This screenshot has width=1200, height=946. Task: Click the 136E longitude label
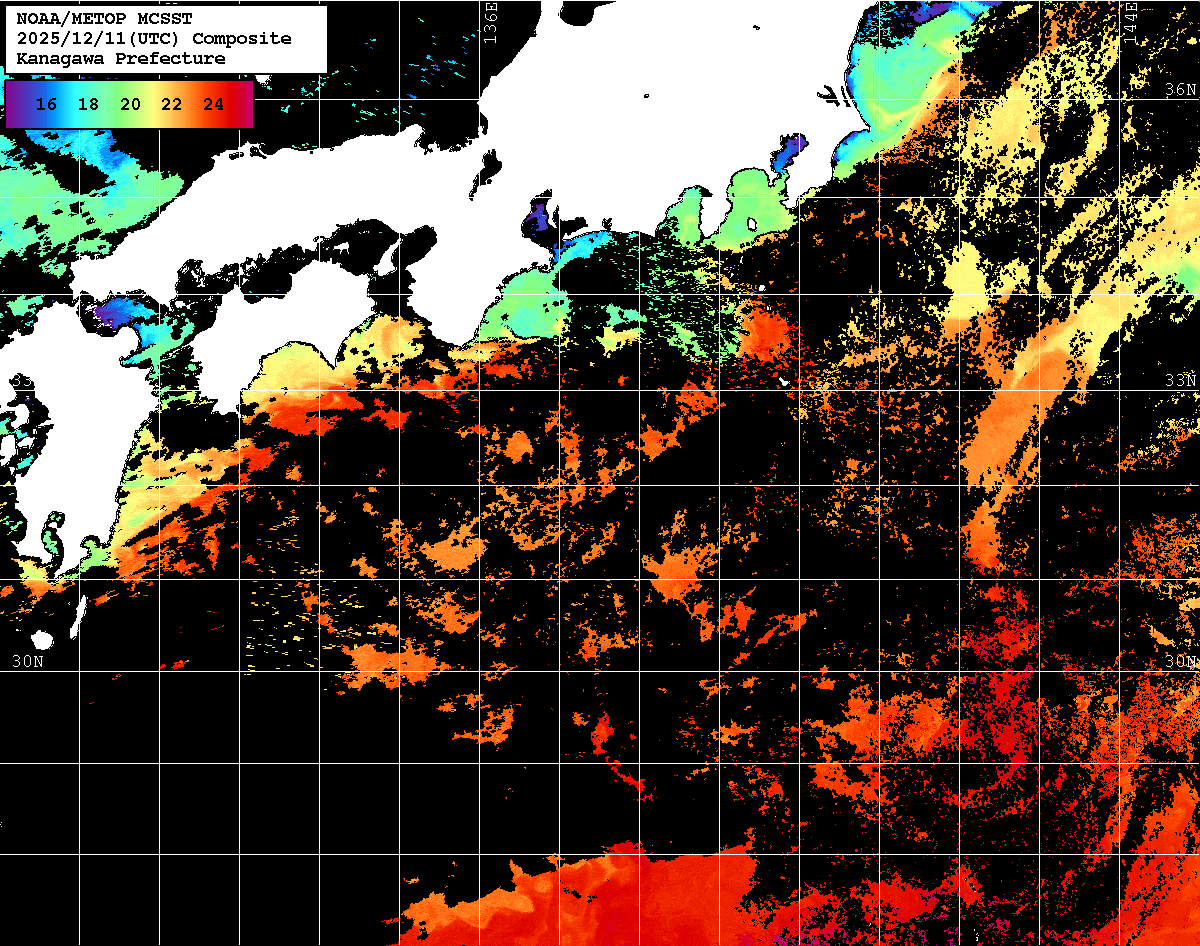pos(490,18)
